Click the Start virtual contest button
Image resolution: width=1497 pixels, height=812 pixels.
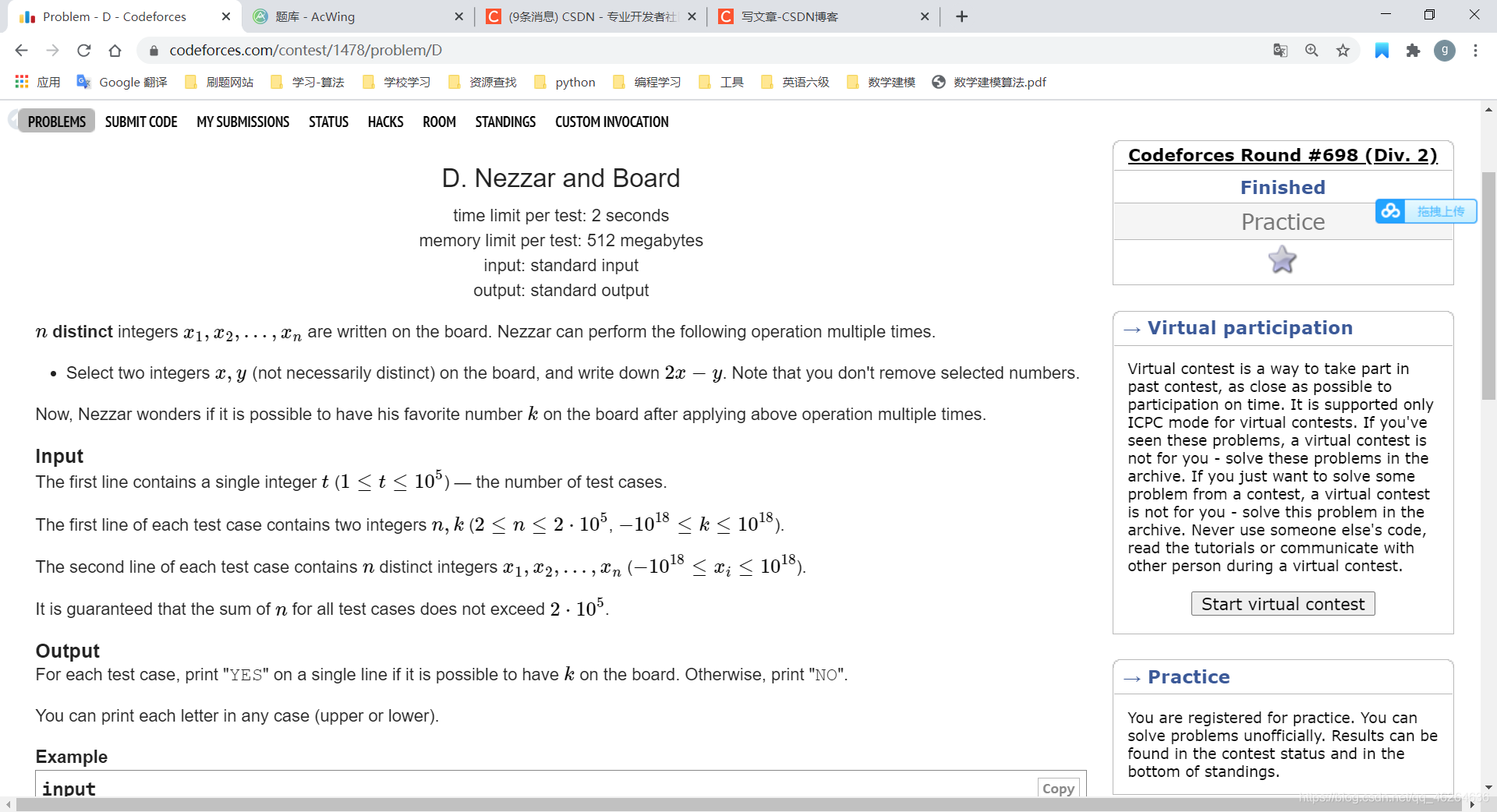[1283, 604]
